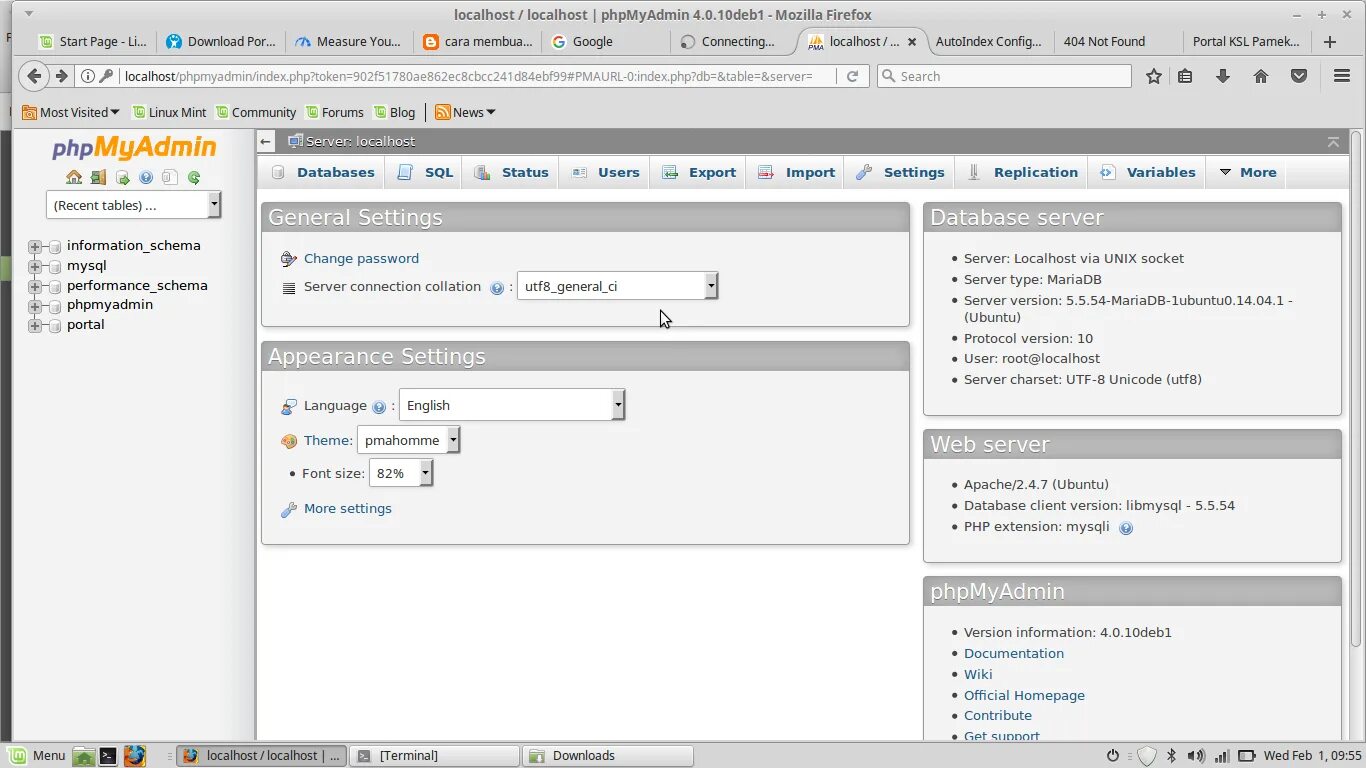The width and height of the screenshot is (1366, 768).
Task: Click the browser Forward arrow
Action: coord(61,76)
